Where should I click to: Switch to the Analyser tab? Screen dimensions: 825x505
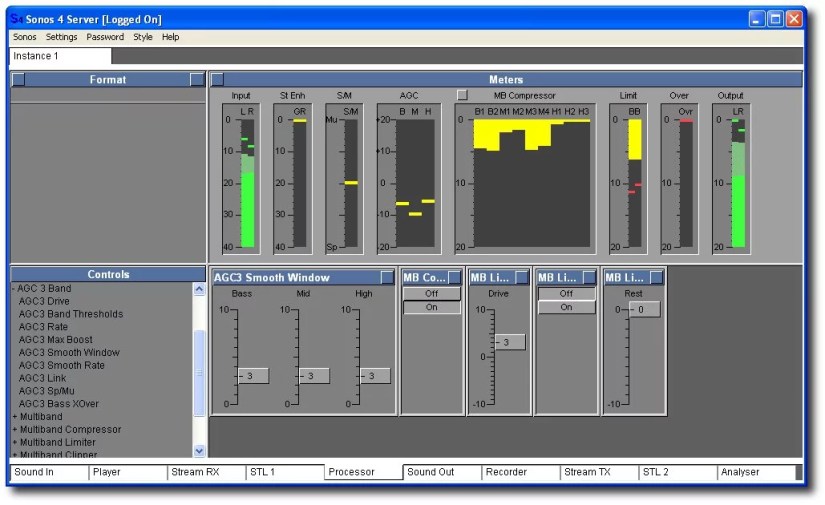pos(740,472)
